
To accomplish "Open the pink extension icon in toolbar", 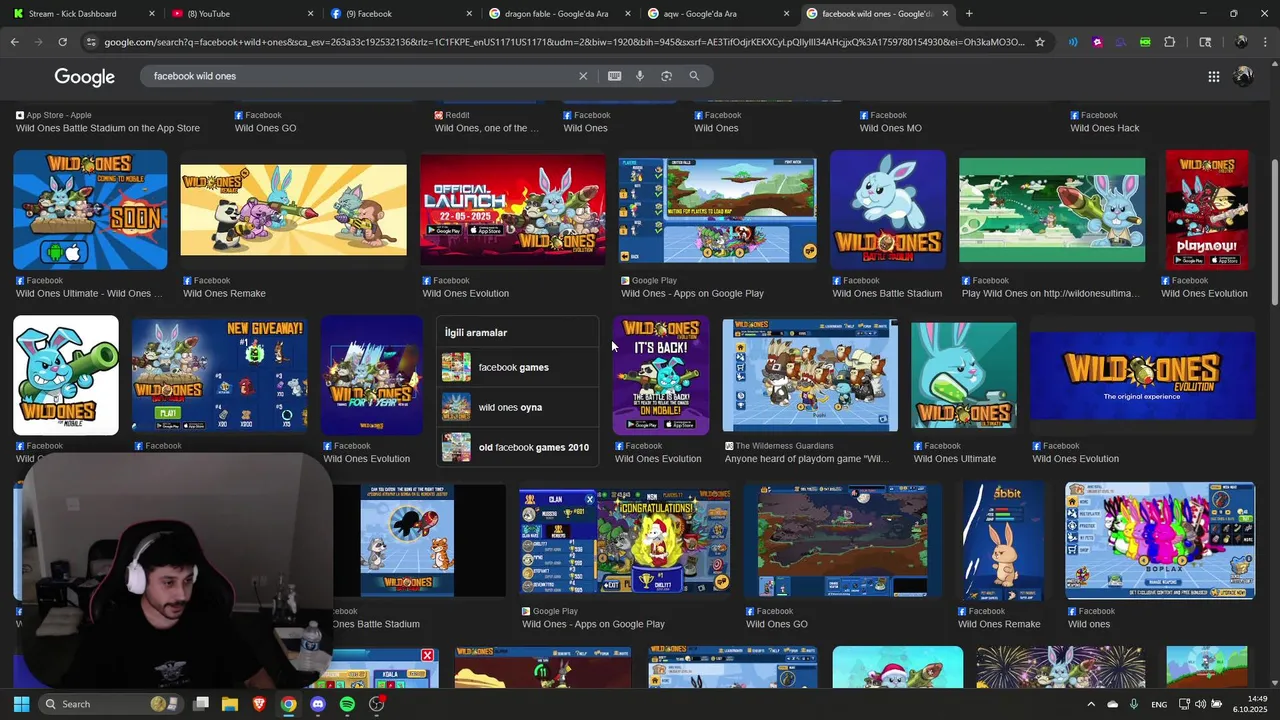I will click(1097, 42).
